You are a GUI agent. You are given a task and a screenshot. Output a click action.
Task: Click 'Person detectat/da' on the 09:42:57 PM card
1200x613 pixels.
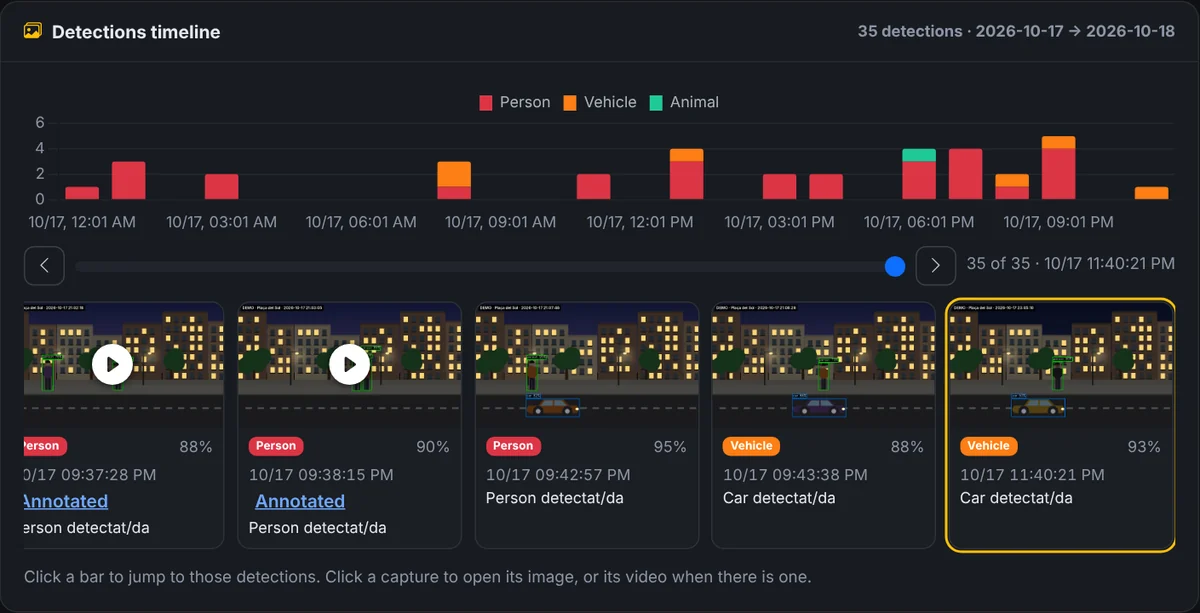point(555,498)
